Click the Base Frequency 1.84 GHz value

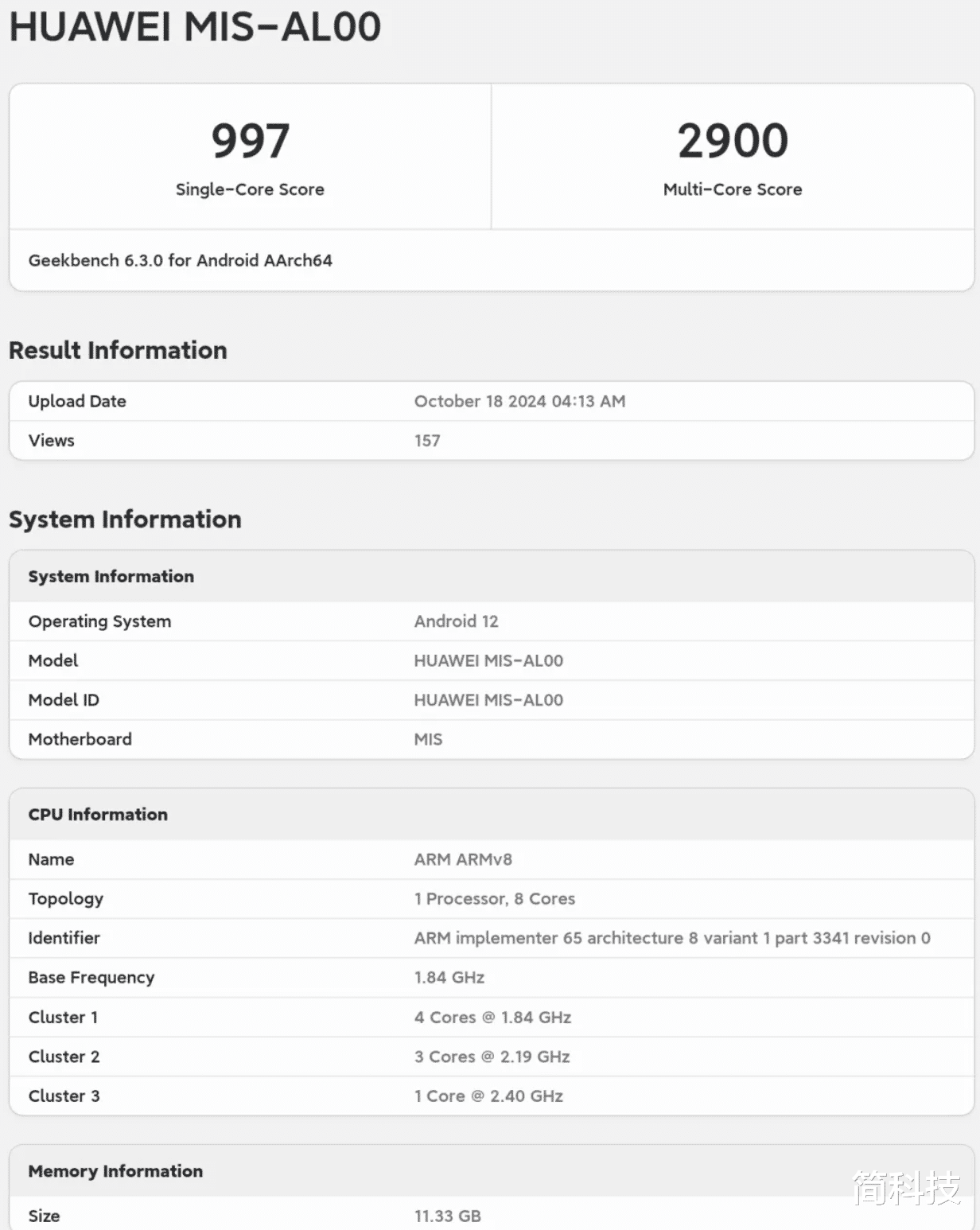tap(449, 977)
